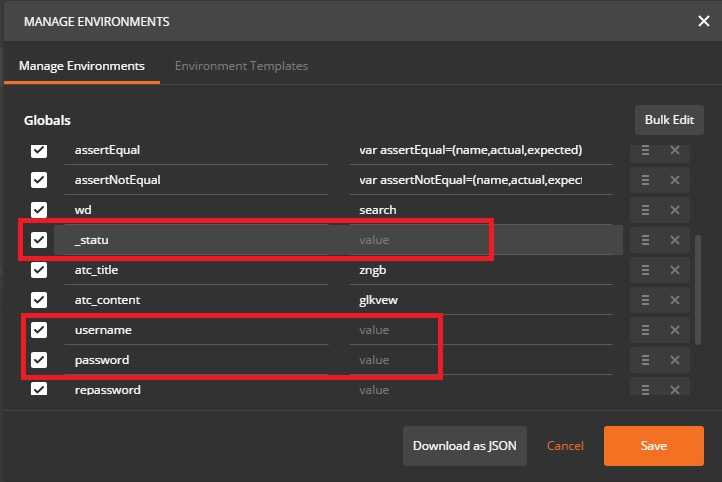
Task: Remove the wd variable using X icon
Action: pyautogui.click(x=674, y=210)
